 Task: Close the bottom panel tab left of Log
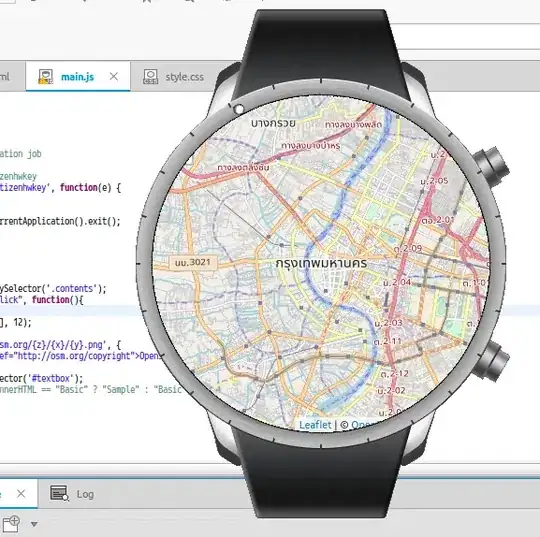click(21, 494)
